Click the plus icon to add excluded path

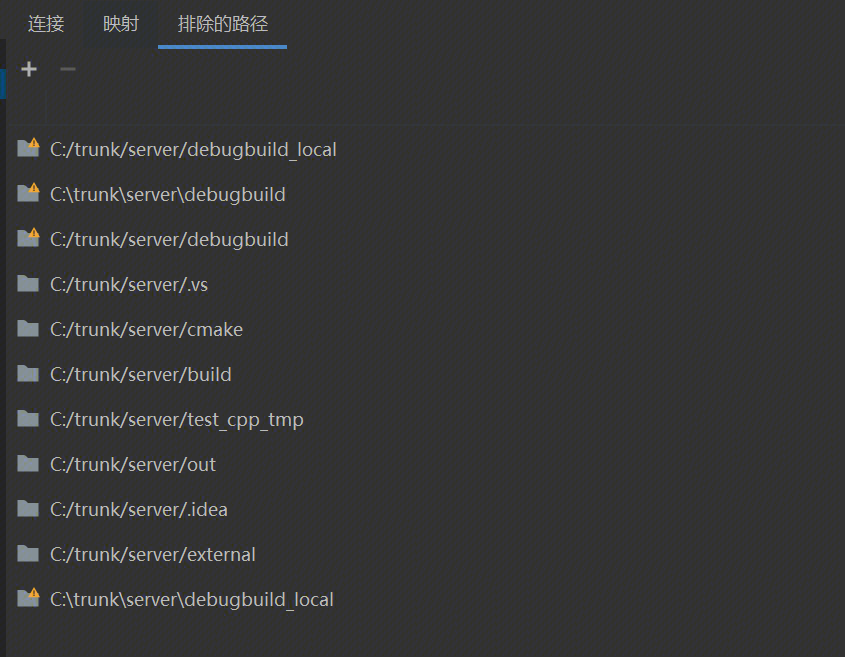29,69
